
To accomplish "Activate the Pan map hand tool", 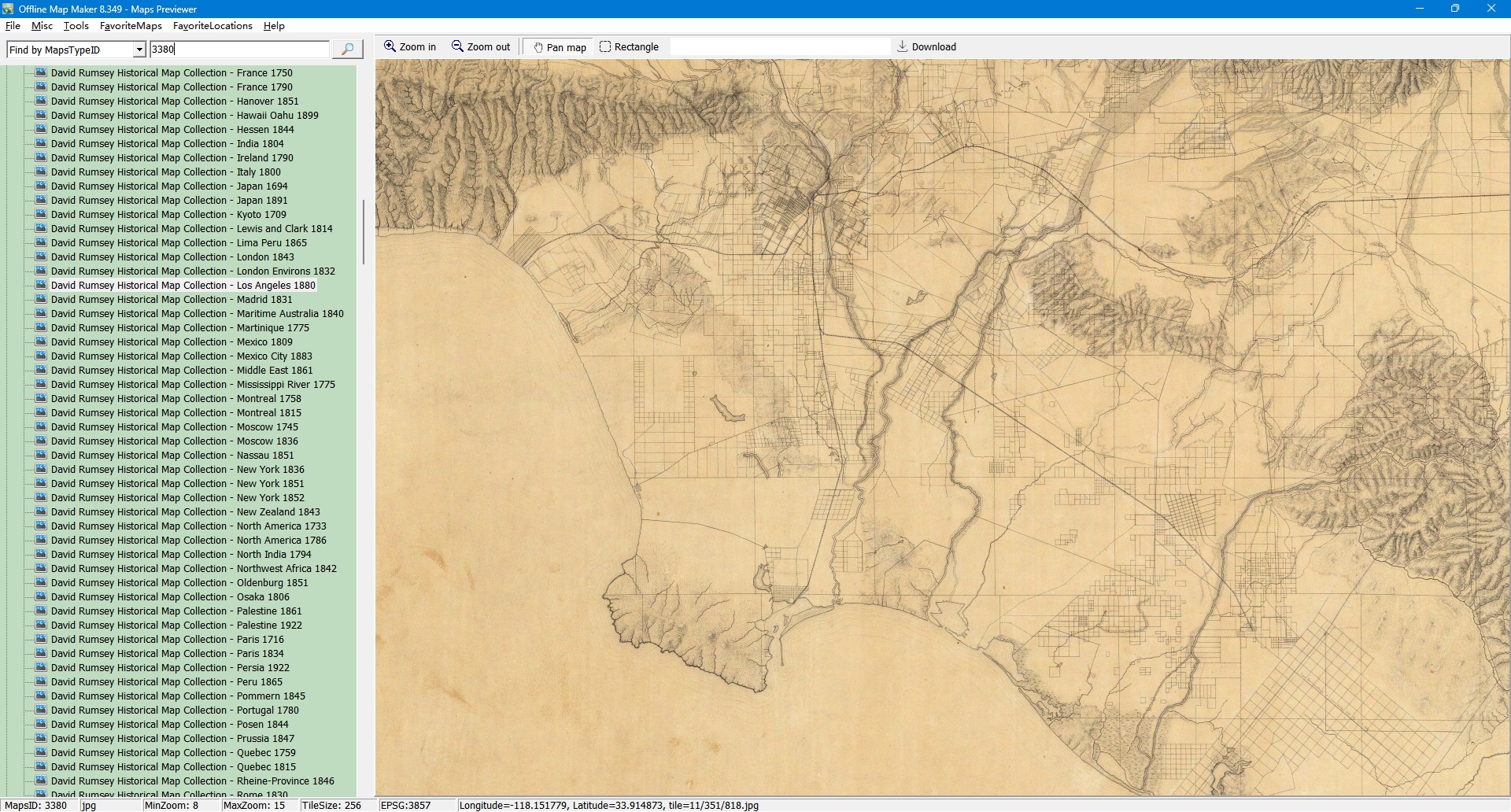I will point(560,47).
